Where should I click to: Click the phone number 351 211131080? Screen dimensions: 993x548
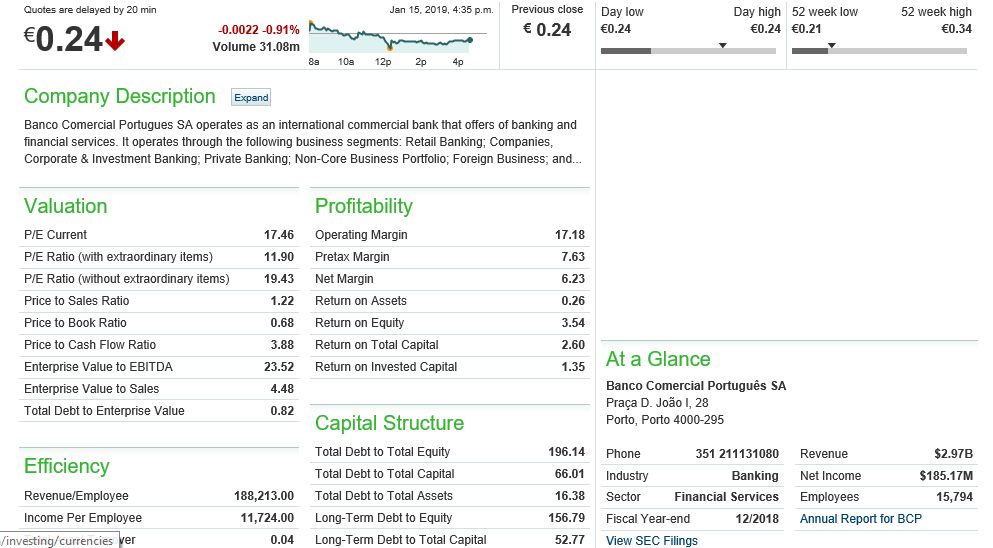pos(737,454)
